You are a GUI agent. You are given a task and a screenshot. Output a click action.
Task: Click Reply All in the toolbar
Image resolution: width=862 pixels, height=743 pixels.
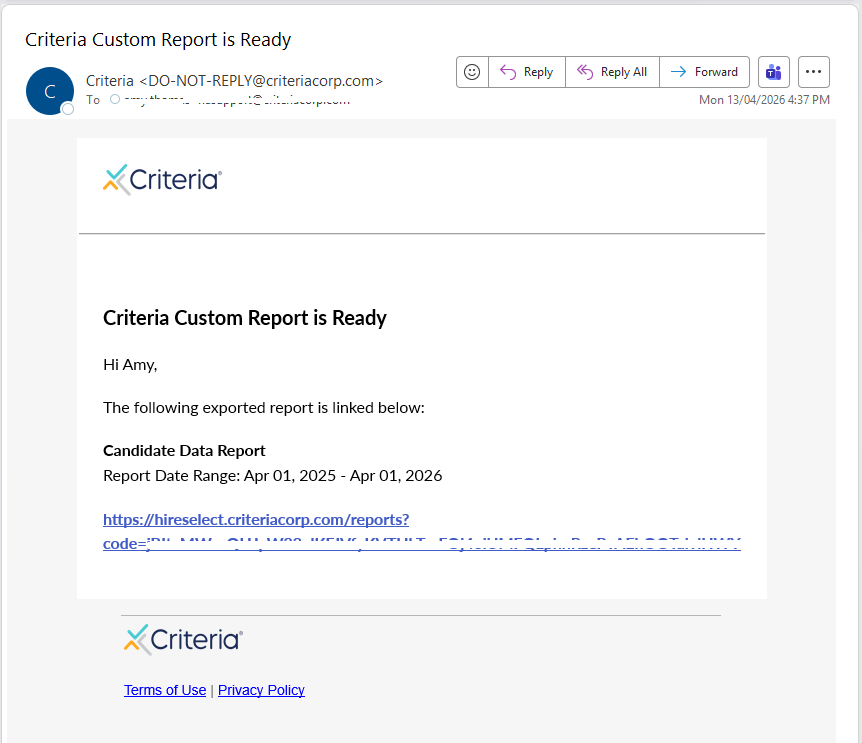612,72
